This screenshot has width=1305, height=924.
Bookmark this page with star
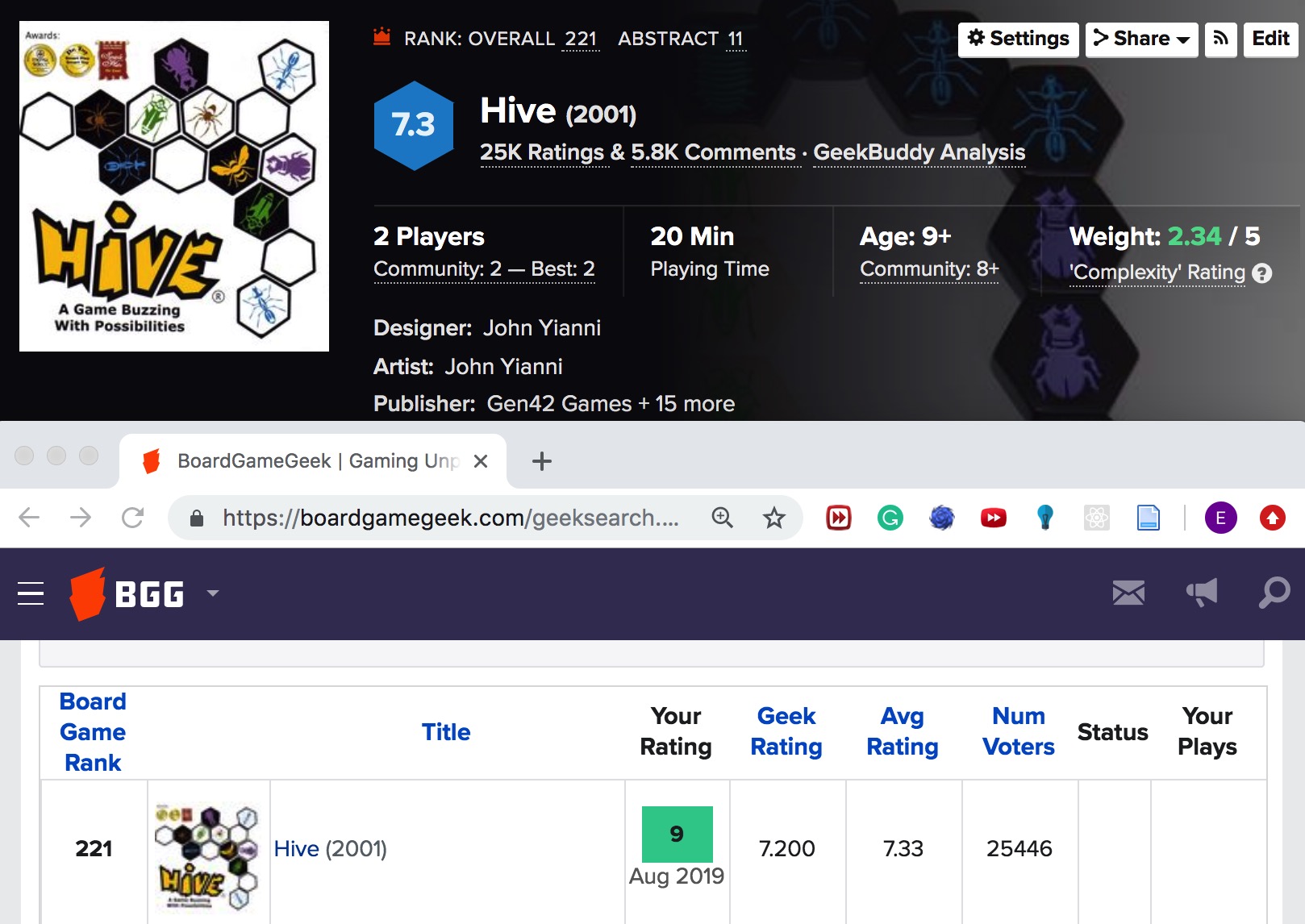[x=774, y=518]
